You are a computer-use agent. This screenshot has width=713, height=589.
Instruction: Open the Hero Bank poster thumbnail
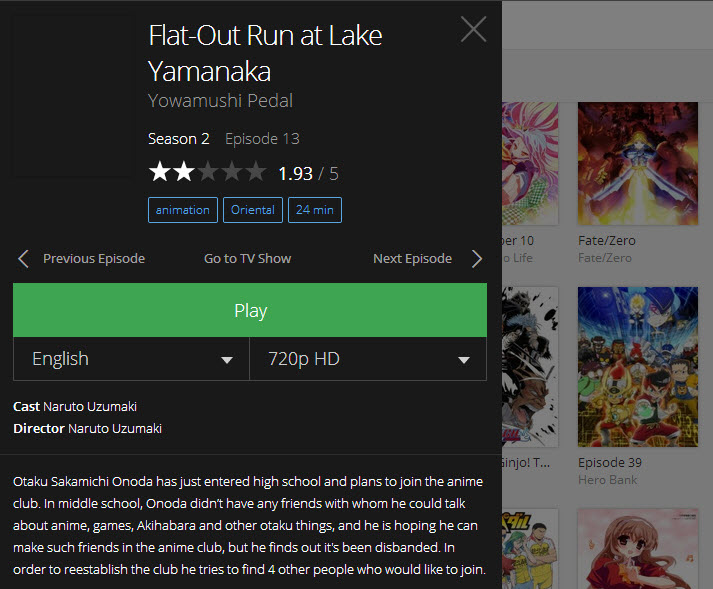(x=638, y=367)
